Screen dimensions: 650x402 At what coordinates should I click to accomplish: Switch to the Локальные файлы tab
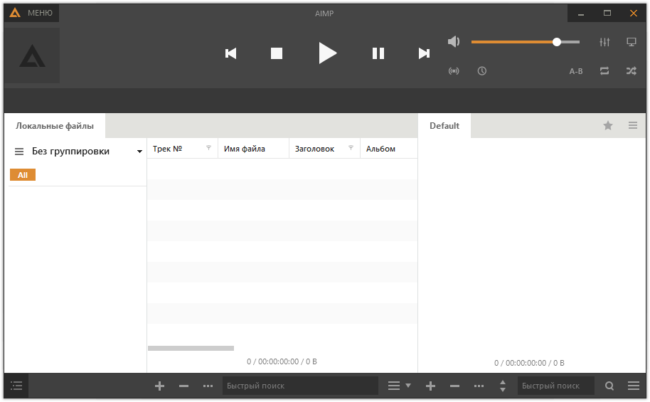coord(55,126)
